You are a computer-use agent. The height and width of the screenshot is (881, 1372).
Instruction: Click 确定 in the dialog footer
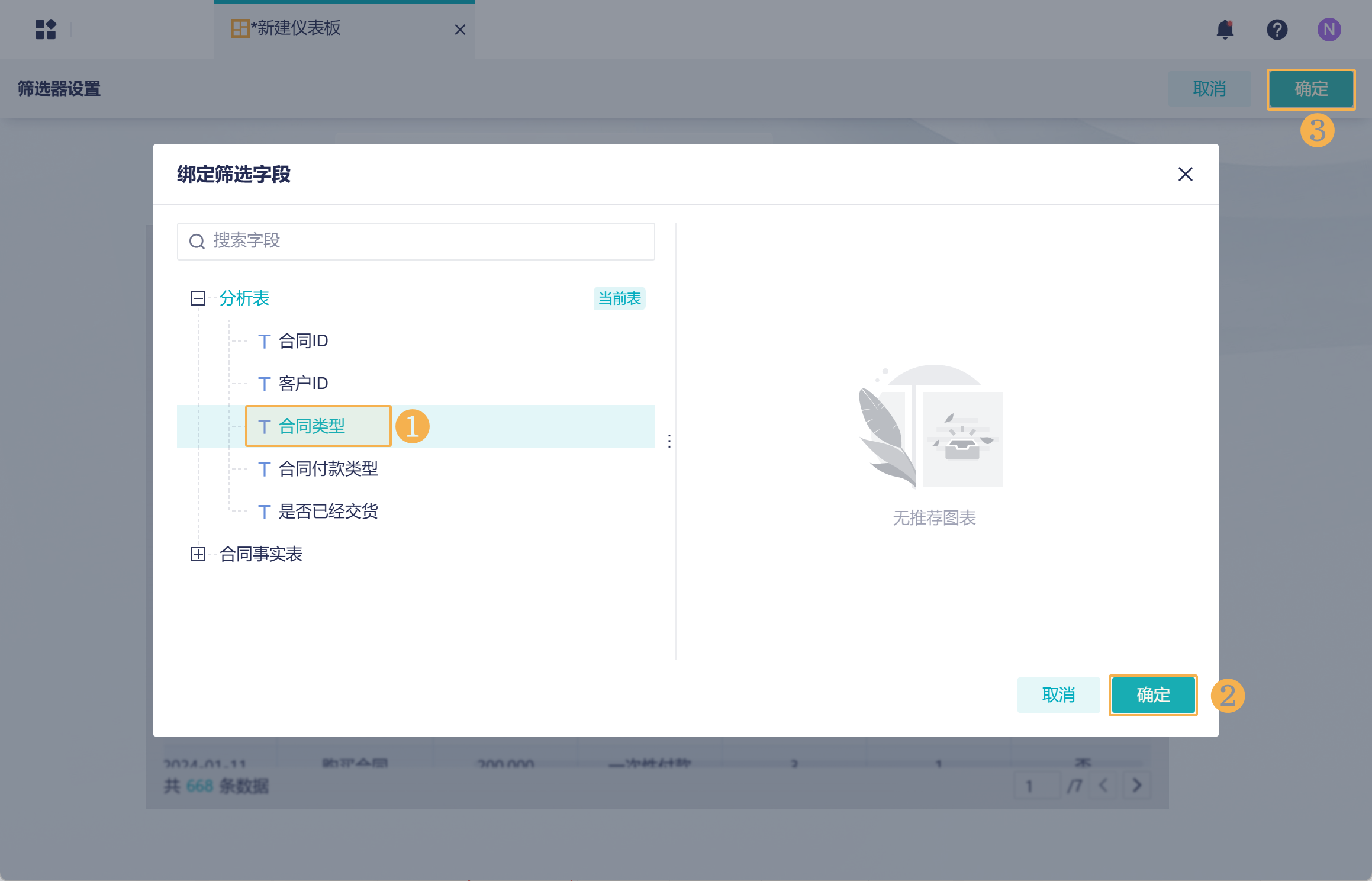point(1152,695)
